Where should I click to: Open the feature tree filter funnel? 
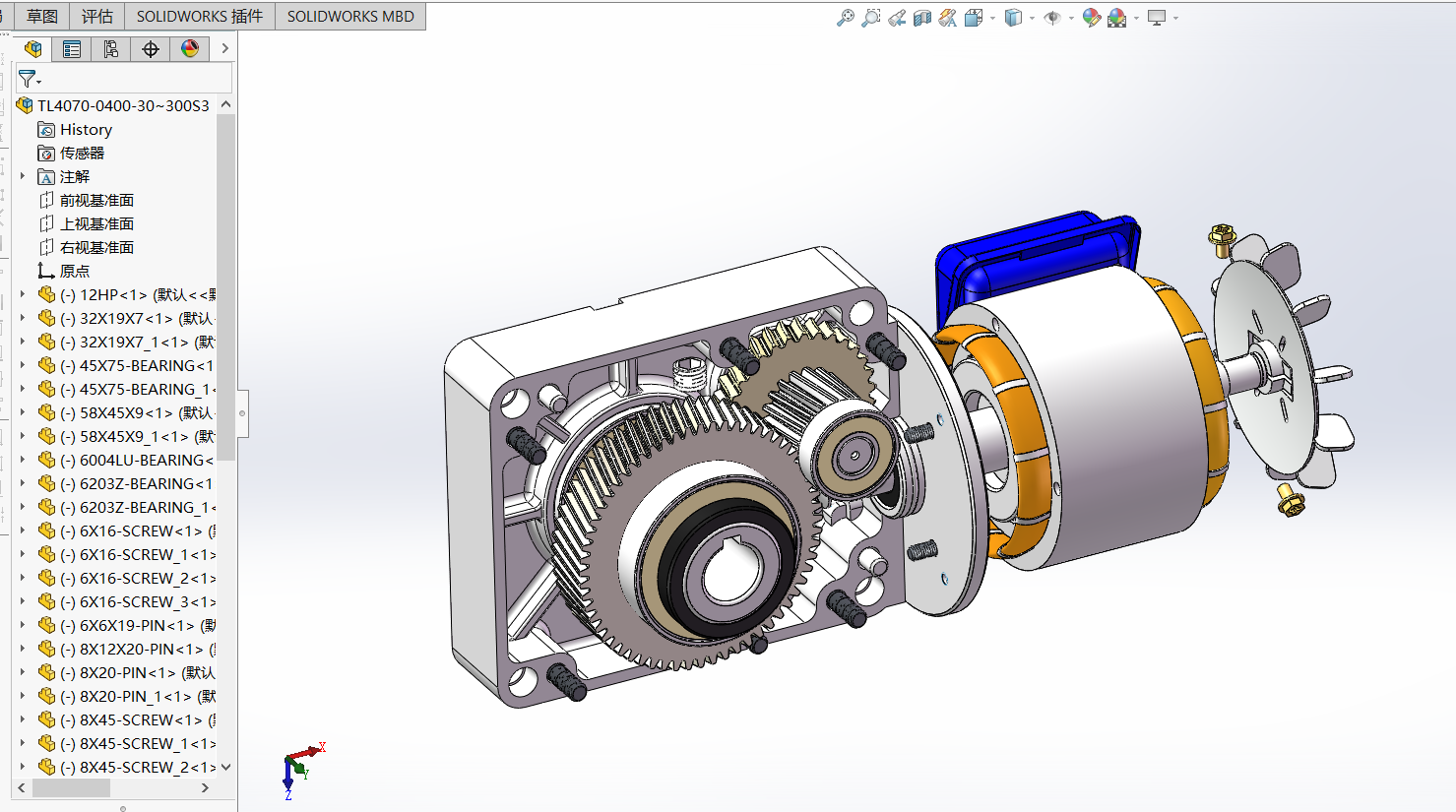coord(28,79)
